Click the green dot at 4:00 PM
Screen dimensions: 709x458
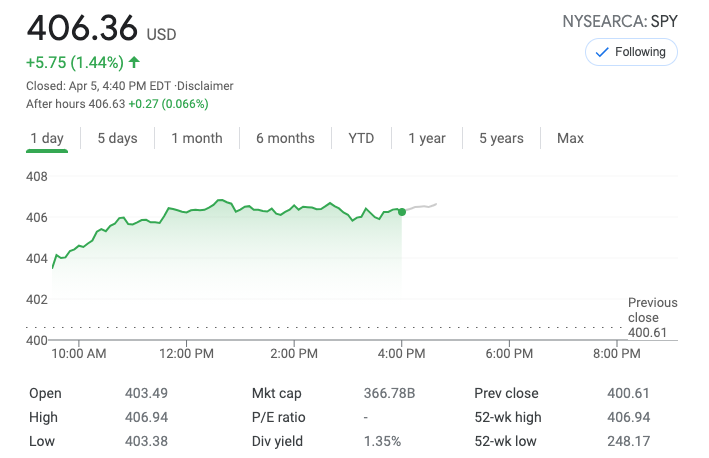pyautogui.click(x=402, y=211)
